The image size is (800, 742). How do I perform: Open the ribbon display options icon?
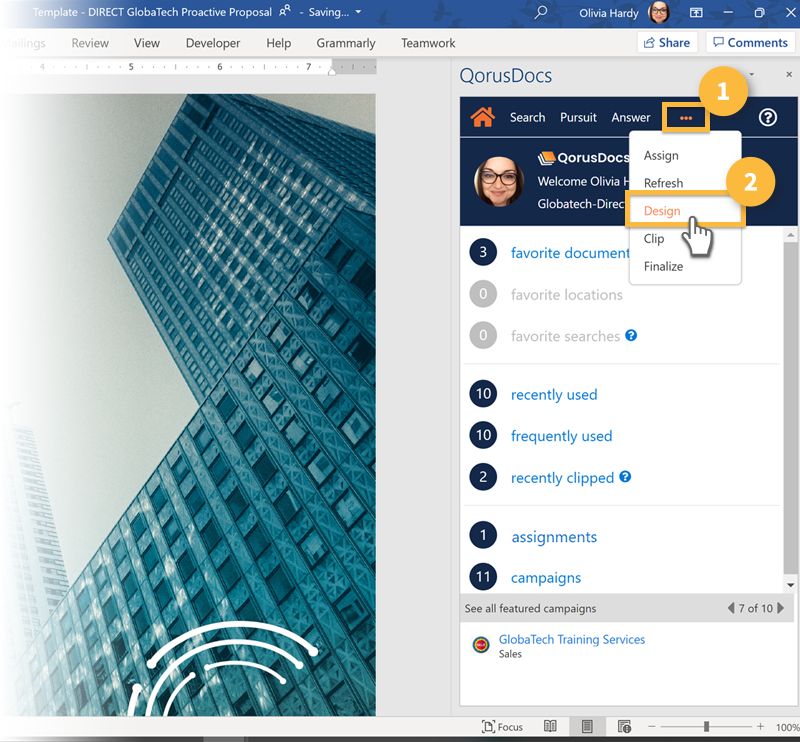(696, 13)
